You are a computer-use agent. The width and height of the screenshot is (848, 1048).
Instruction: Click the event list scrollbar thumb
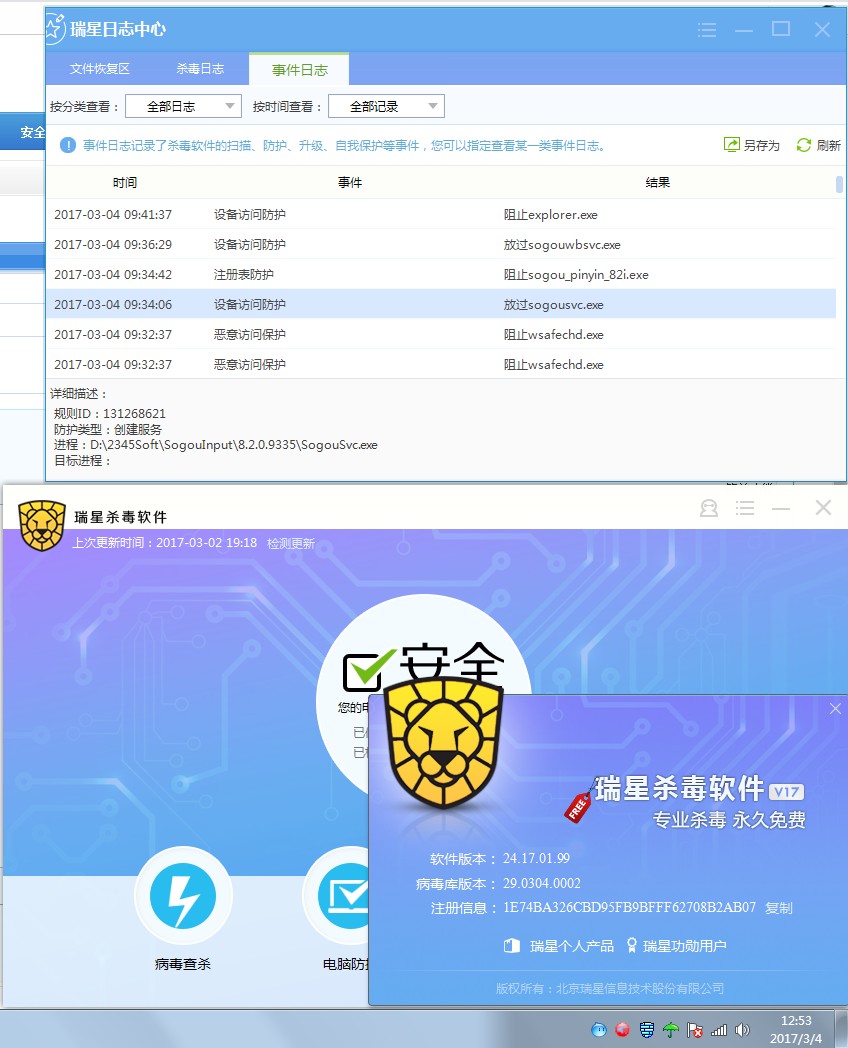coord(839,184)
